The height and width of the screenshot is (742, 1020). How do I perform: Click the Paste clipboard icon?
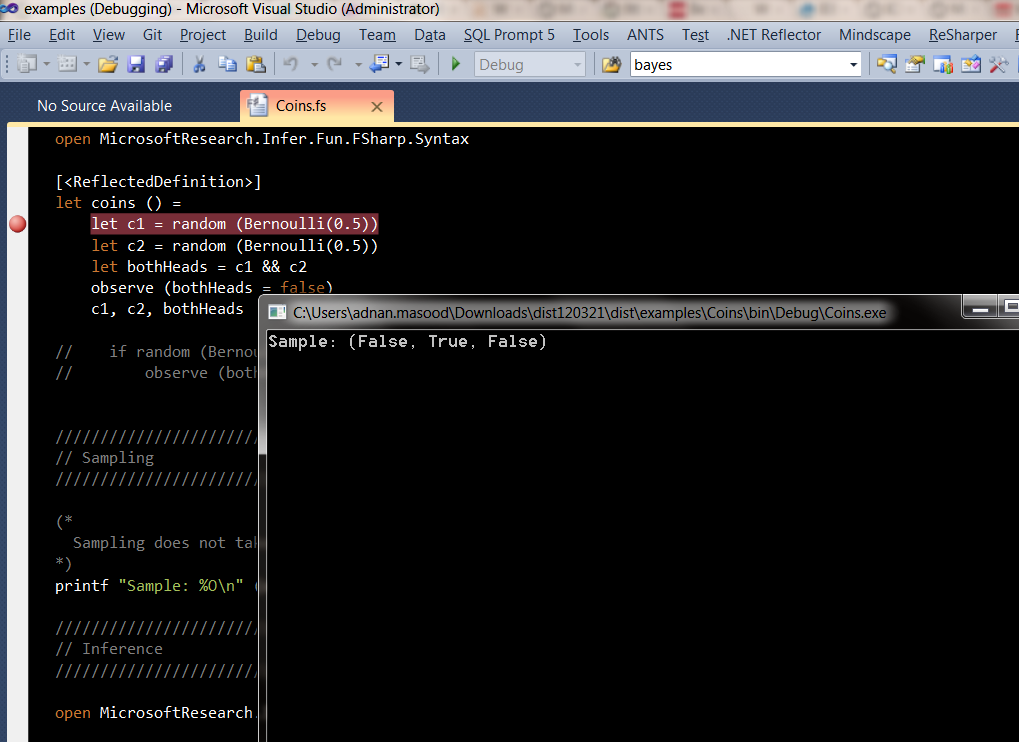point(256,64)
